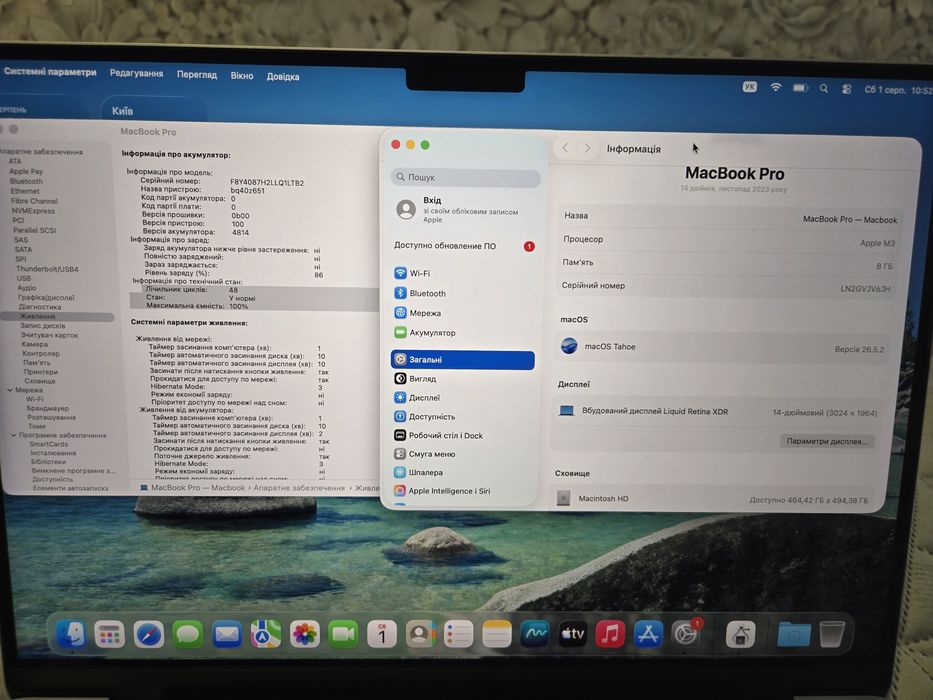The width and height of the screenshot is (933, 700).
Task: Launch Freeform from the Dock
Action: click(534, 634)
